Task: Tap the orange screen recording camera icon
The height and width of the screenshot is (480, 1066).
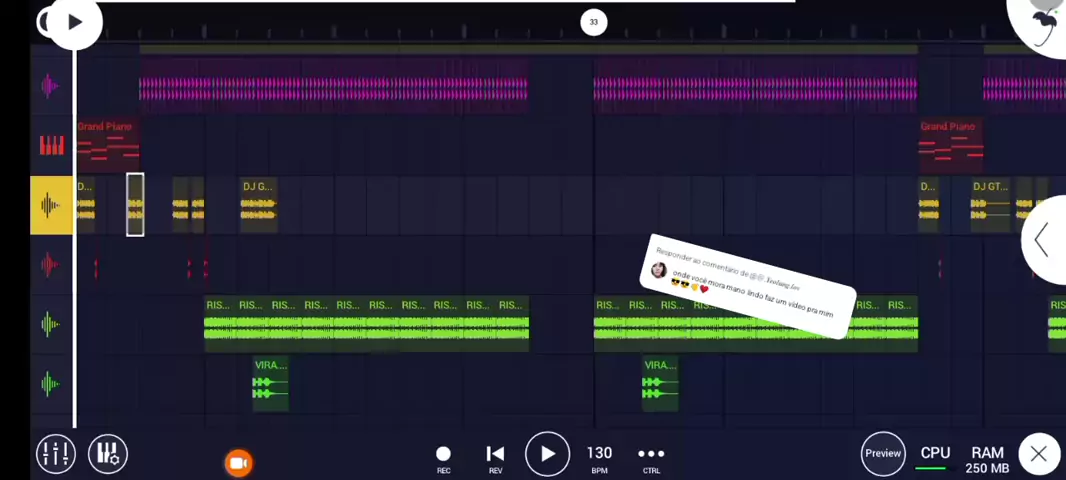Action: click(239, 463)
